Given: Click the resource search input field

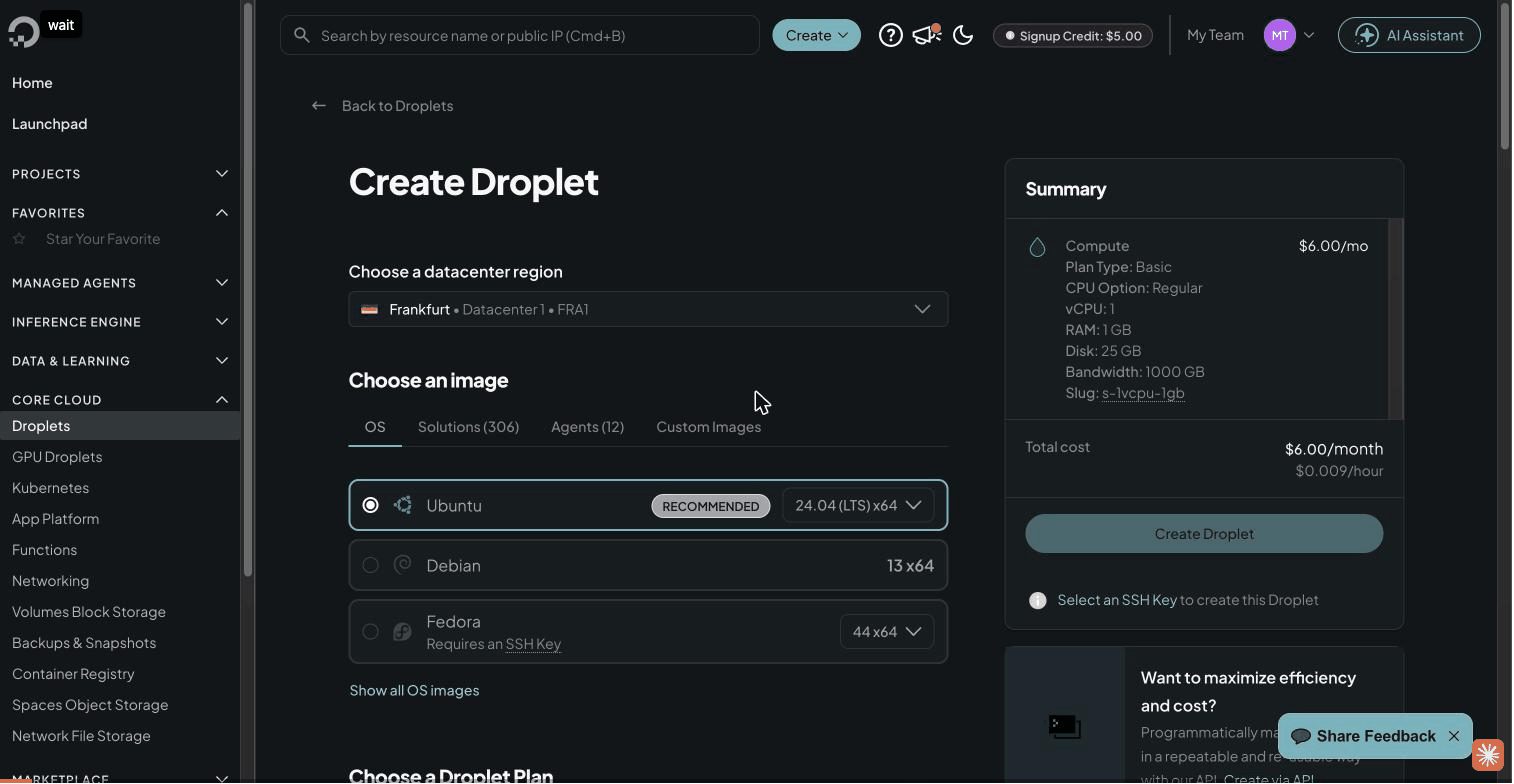Looking at the screenshot, I should pyautogui.click(x=520, y=35).
